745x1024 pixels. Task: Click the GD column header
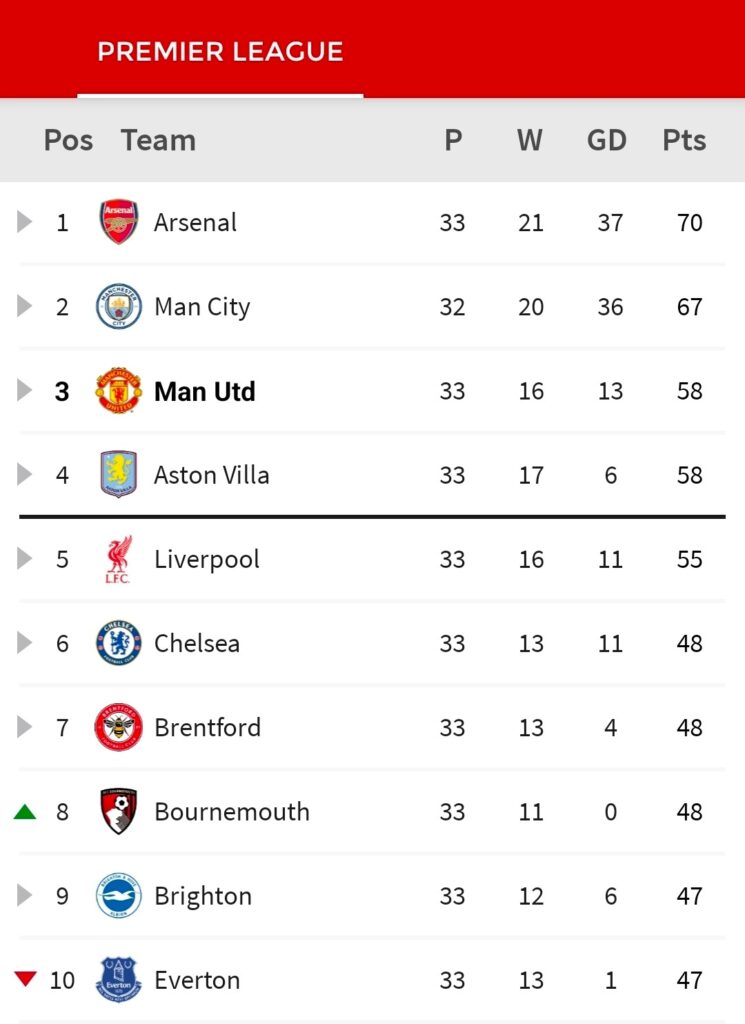[x=607, y=140]
